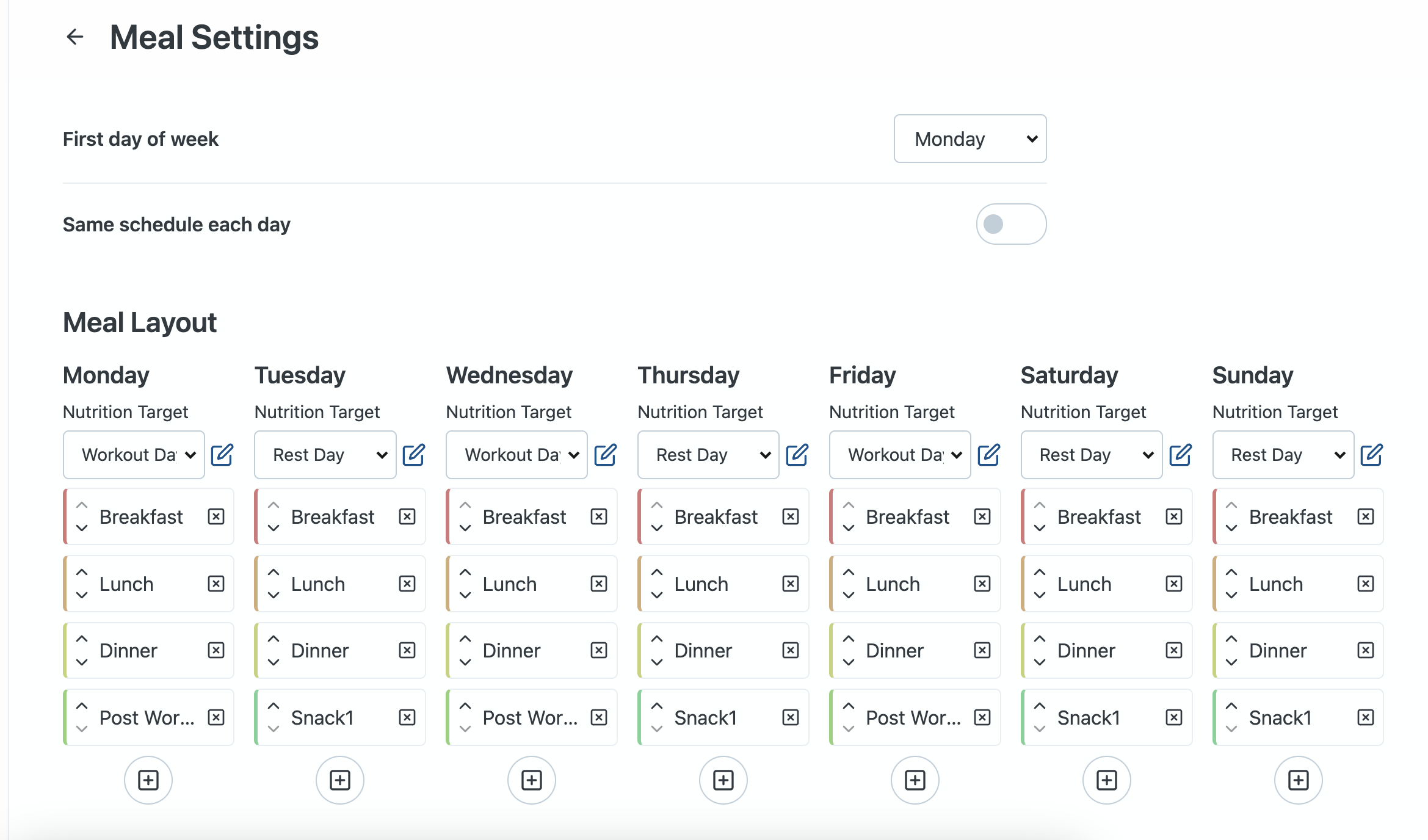Delete Thursday's Snack1 meal
Image resolution: width=1428 pixels, height=840 pixels.
(x=791, y=717)
